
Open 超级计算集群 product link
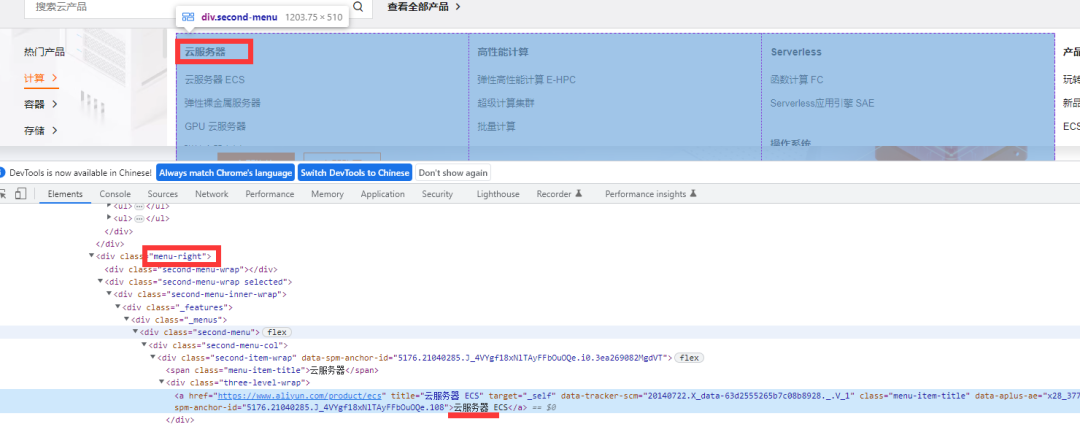tap(506, 103)
